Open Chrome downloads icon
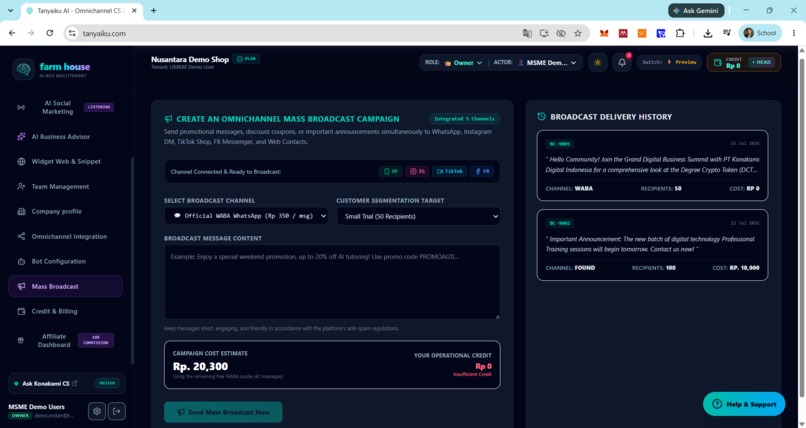Viewport: 806px width, 428px height. (708, 33)
